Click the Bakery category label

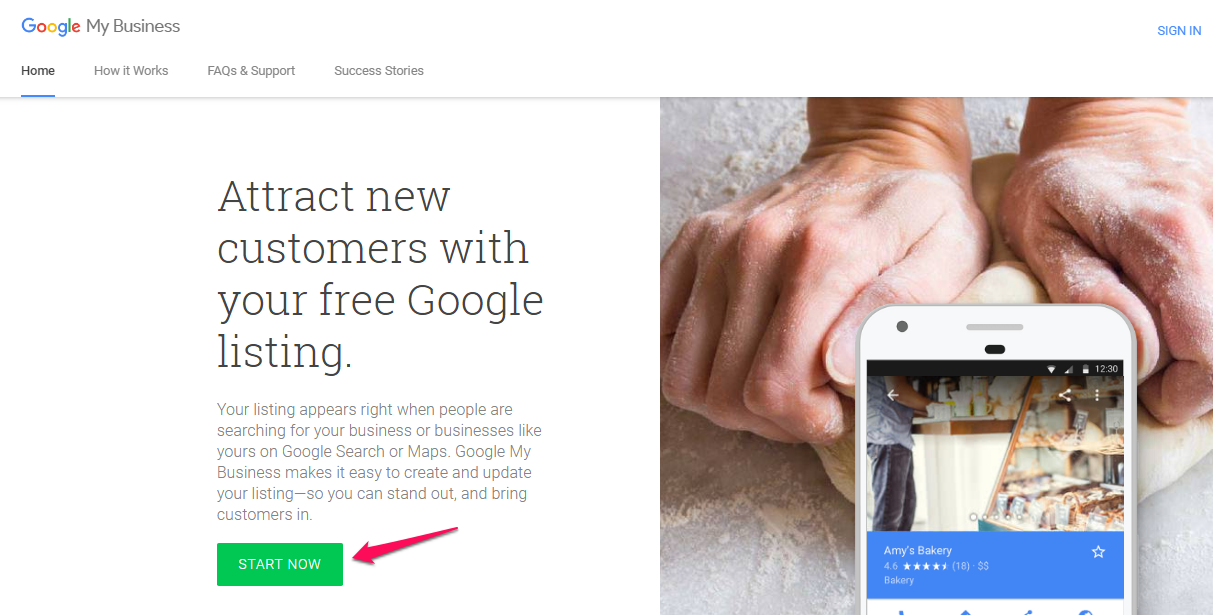pyautogui.click(x=899, y=580)
